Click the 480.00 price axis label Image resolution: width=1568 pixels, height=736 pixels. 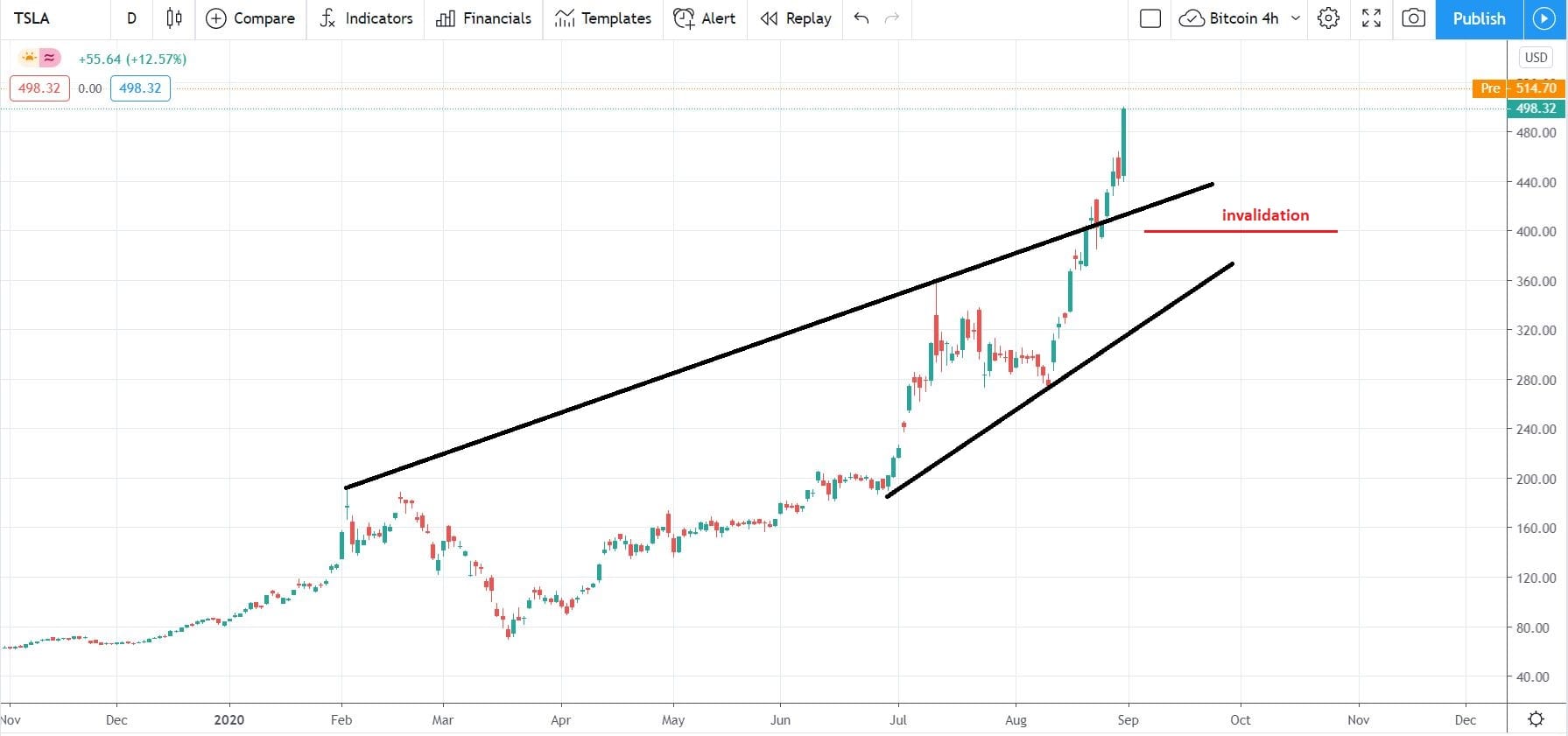[x=1536, y=133]
